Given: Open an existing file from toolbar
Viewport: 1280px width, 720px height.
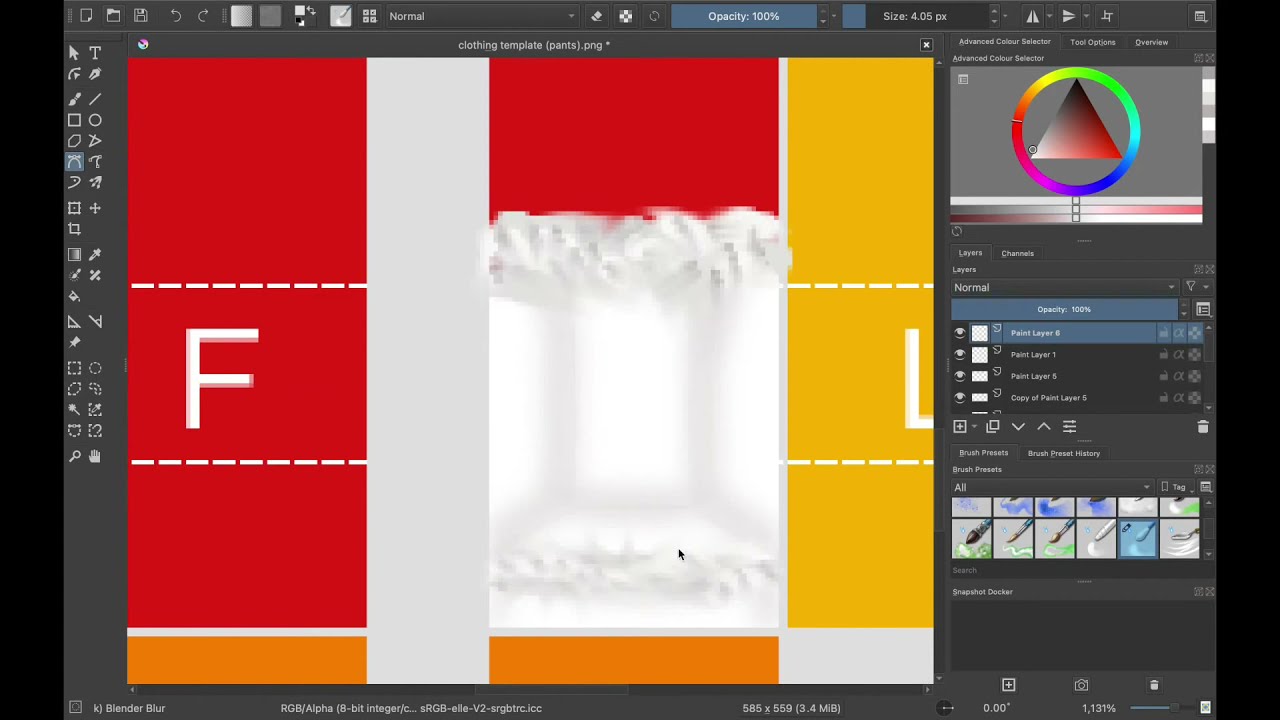Looking at the screenshot, I should pyautogui.click(x=113, y=16).
